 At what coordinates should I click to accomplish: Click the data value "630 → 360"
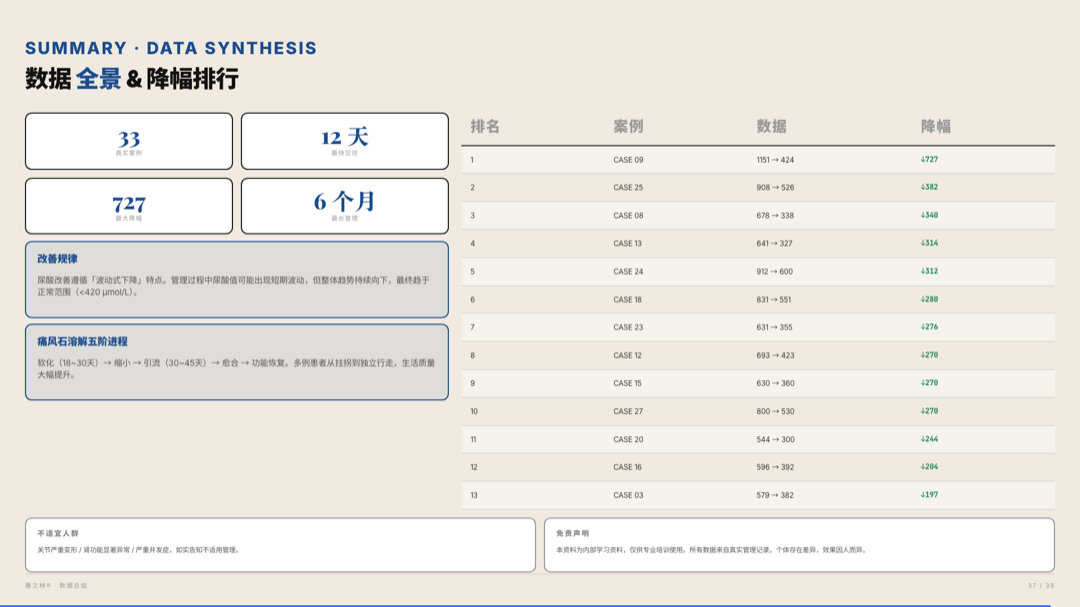(775, 383)
